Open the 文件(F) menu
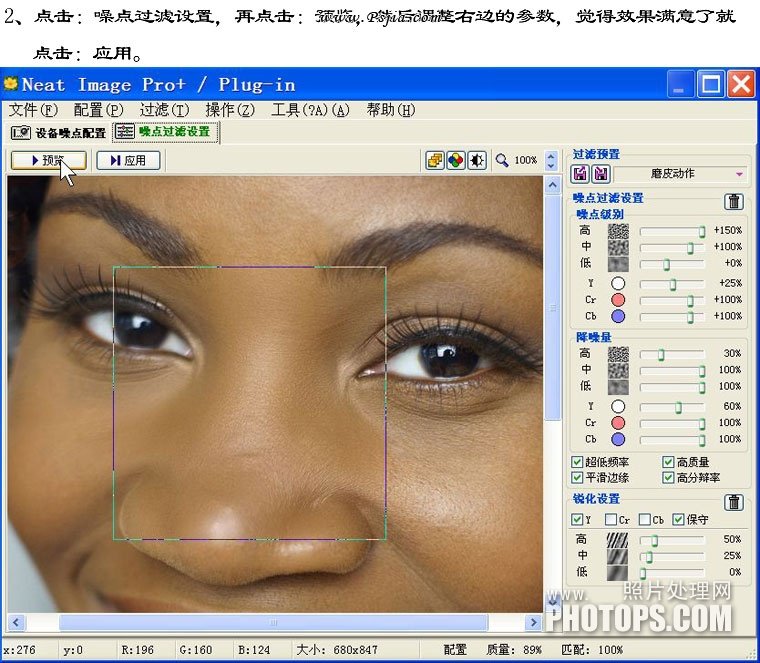Image resolution: width=760 pixels, height=663 pixels. [x=33, y=110]
